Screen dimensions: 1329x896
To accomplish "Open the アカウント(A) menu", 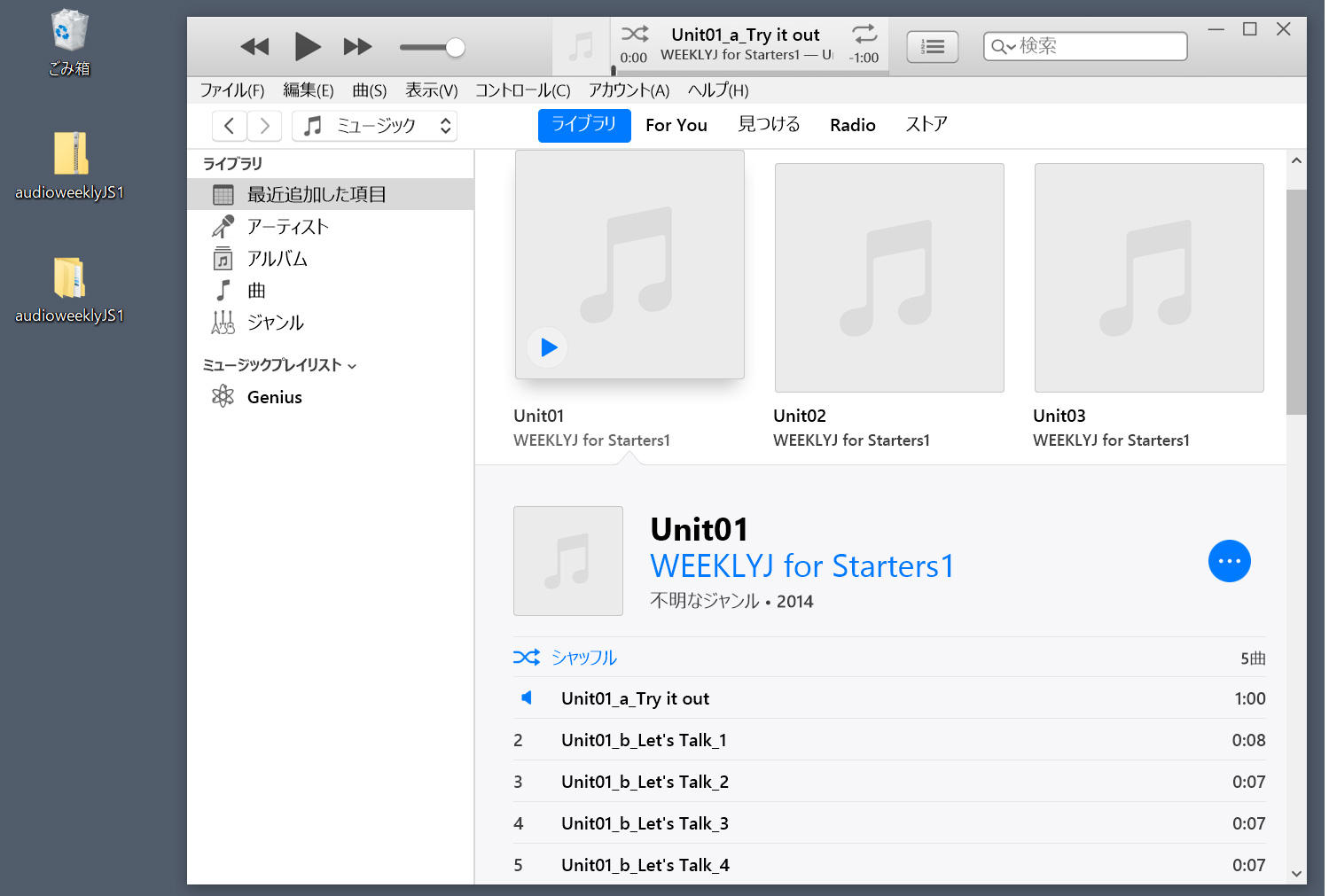I will pyautogui.click(x=629, y=90).
